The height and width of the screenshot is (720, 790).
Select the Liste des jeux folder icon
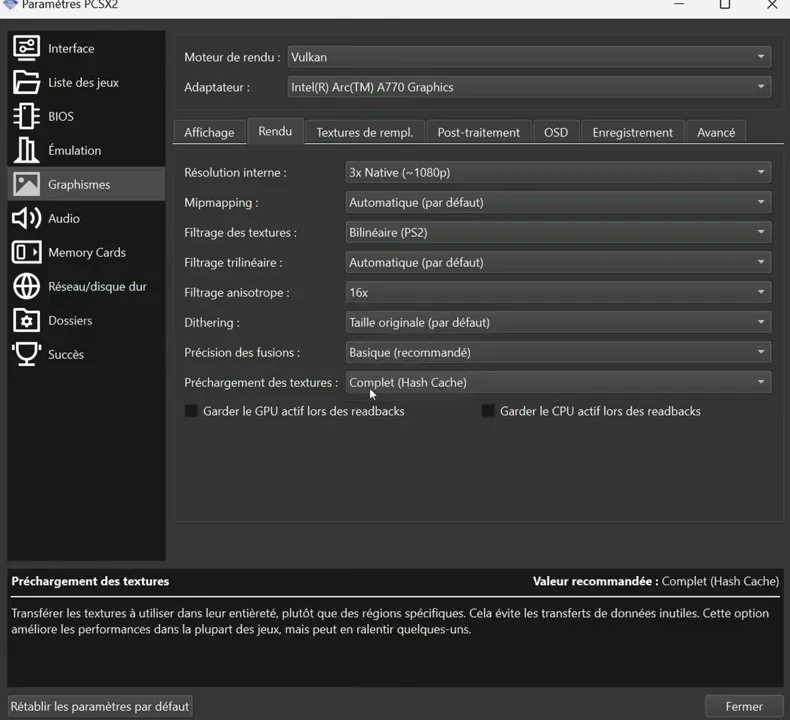click(26, 82)
